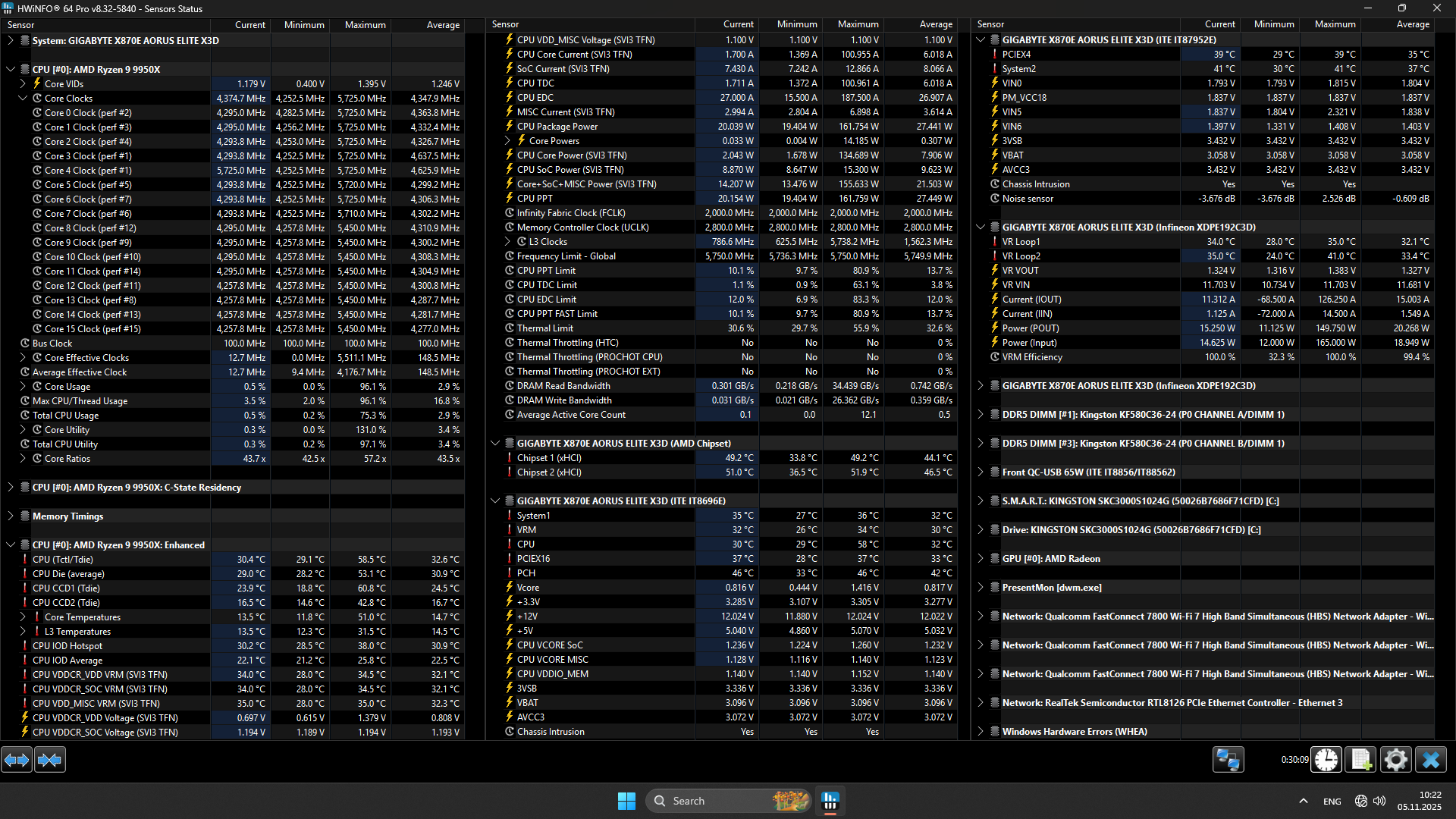The image size is (1456, 819).
Task: Open sensor settings gear icon
Action: [1395, 759]
